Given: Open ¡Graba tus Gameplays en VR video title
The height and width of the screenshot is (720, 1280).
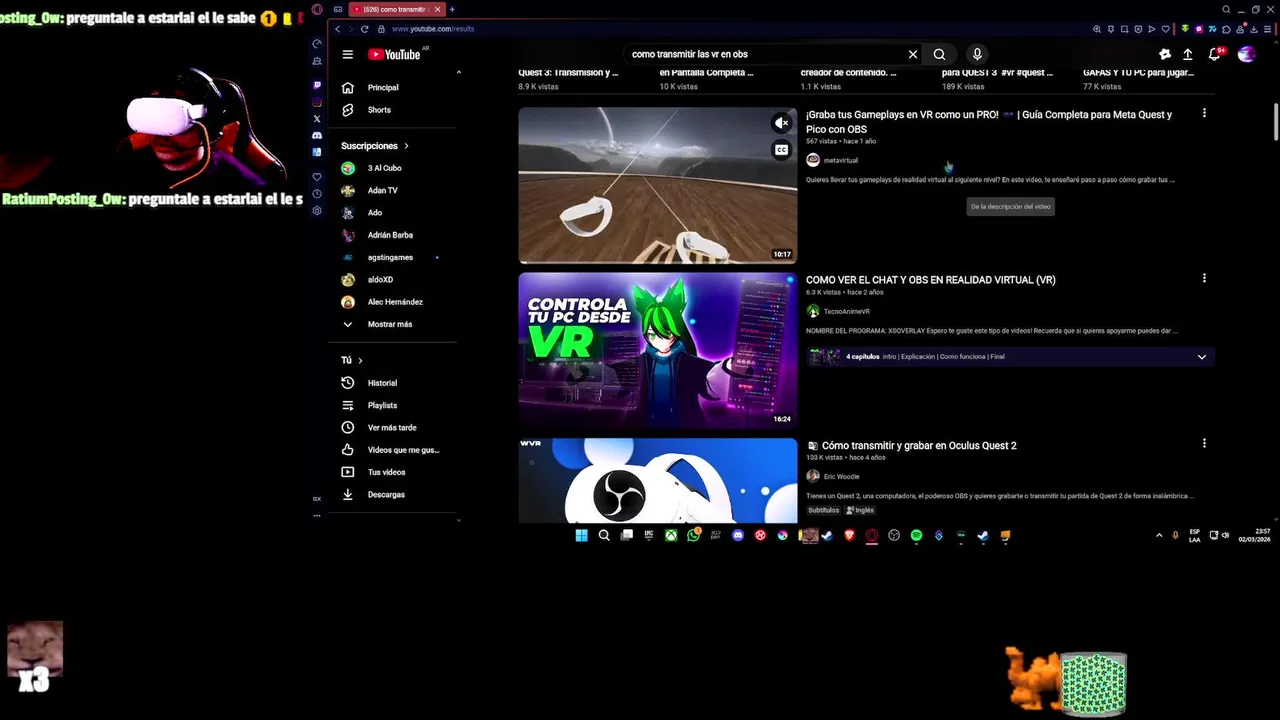Looking at the screenshot, I should click(x=989, y=121).
